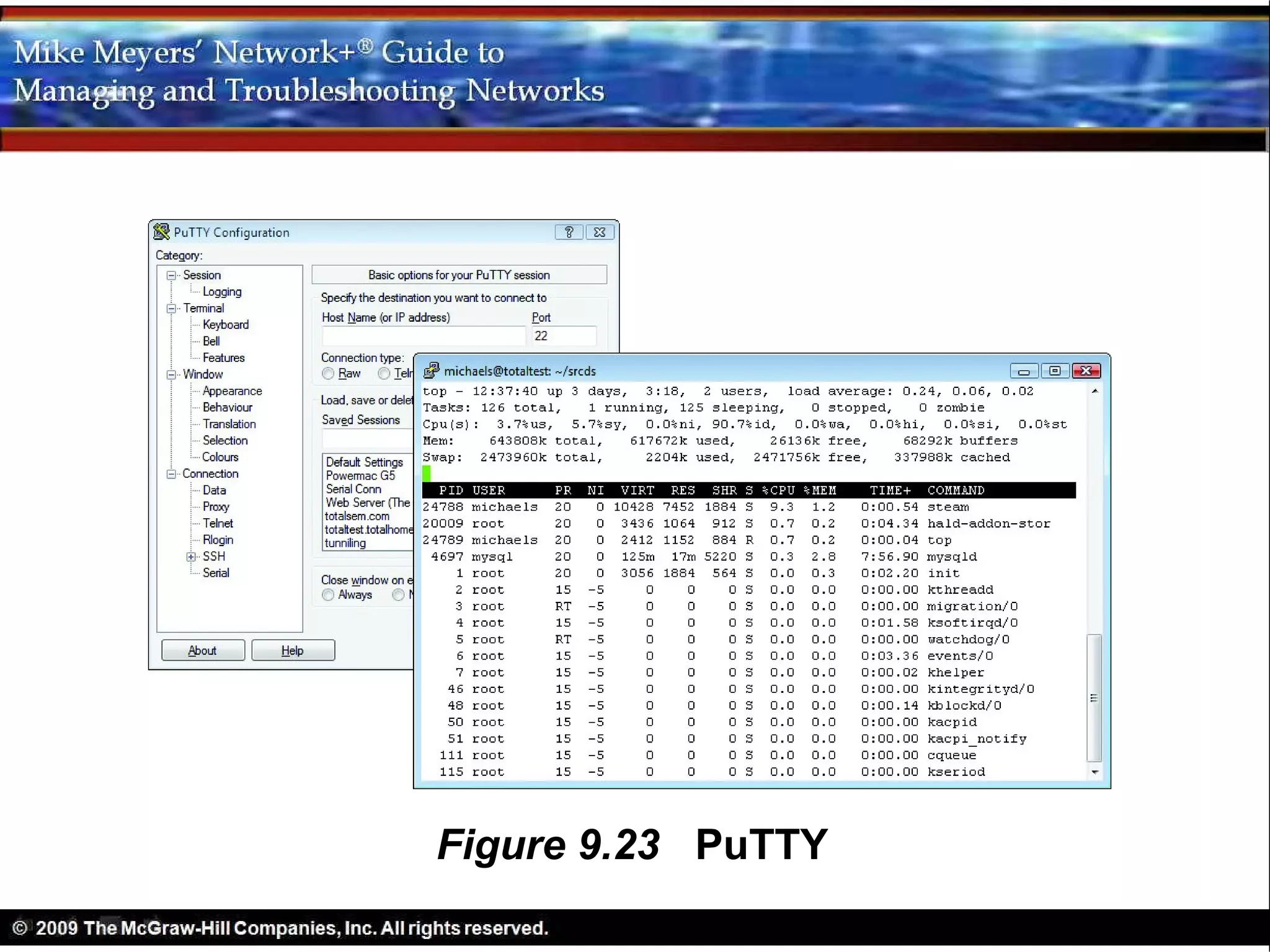1270x952 pixels.
Task: Select Serial Conn saved session
Action: coord(353,489)
